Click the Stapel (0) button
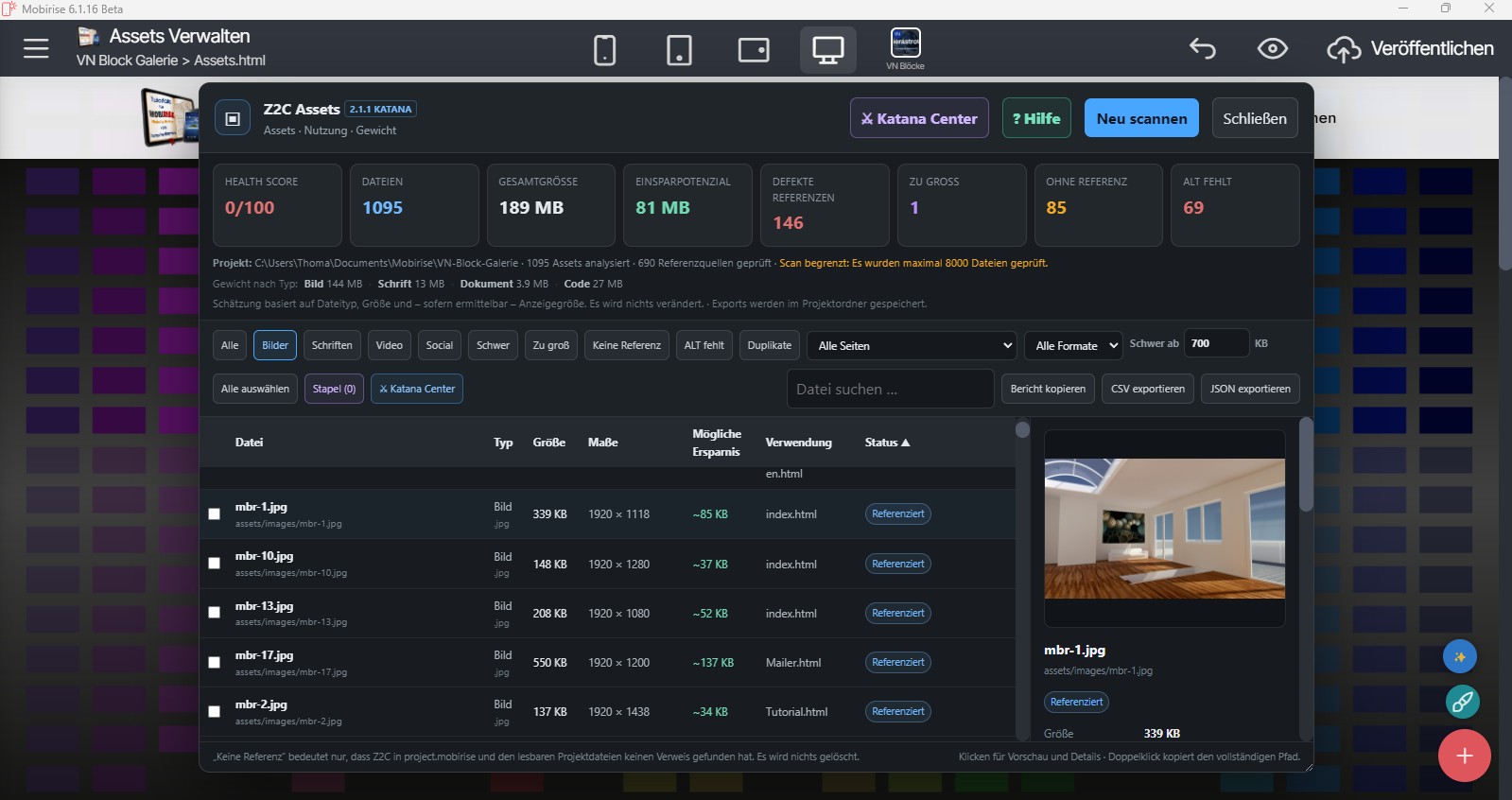 (334, 389)
